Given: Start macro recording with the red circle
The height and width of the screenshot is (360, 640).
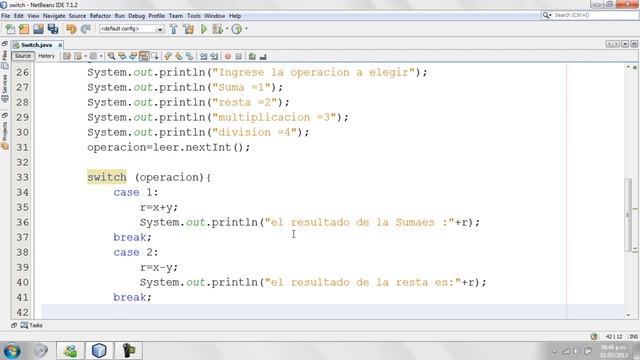Looking at the screenshot, I should coord(228,56).
